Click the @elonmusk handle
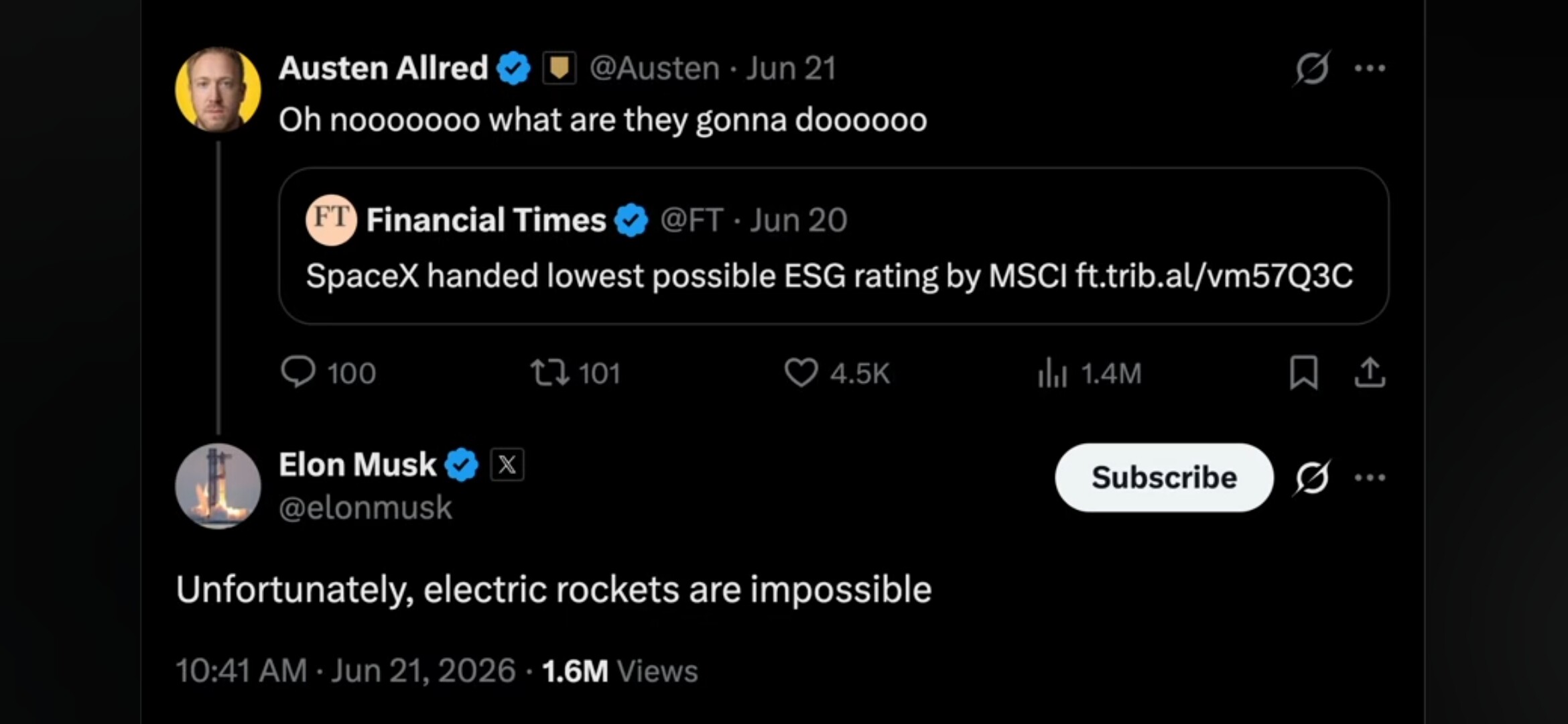This screenshot has height=724, width=1568. point(365,507)
